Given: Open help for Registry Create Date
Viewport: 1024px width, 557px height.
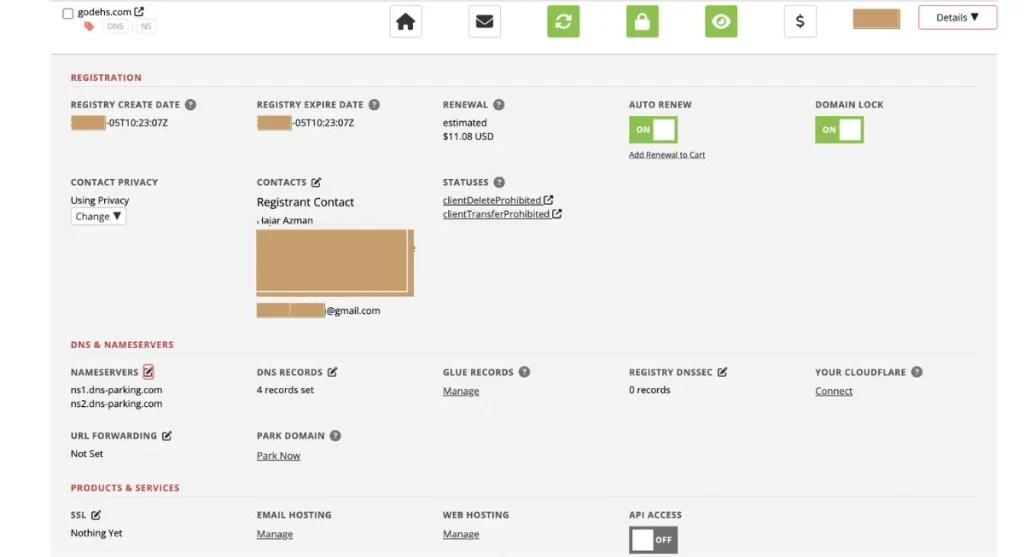Looking at the screenshot, I should [x=190, y=104].
